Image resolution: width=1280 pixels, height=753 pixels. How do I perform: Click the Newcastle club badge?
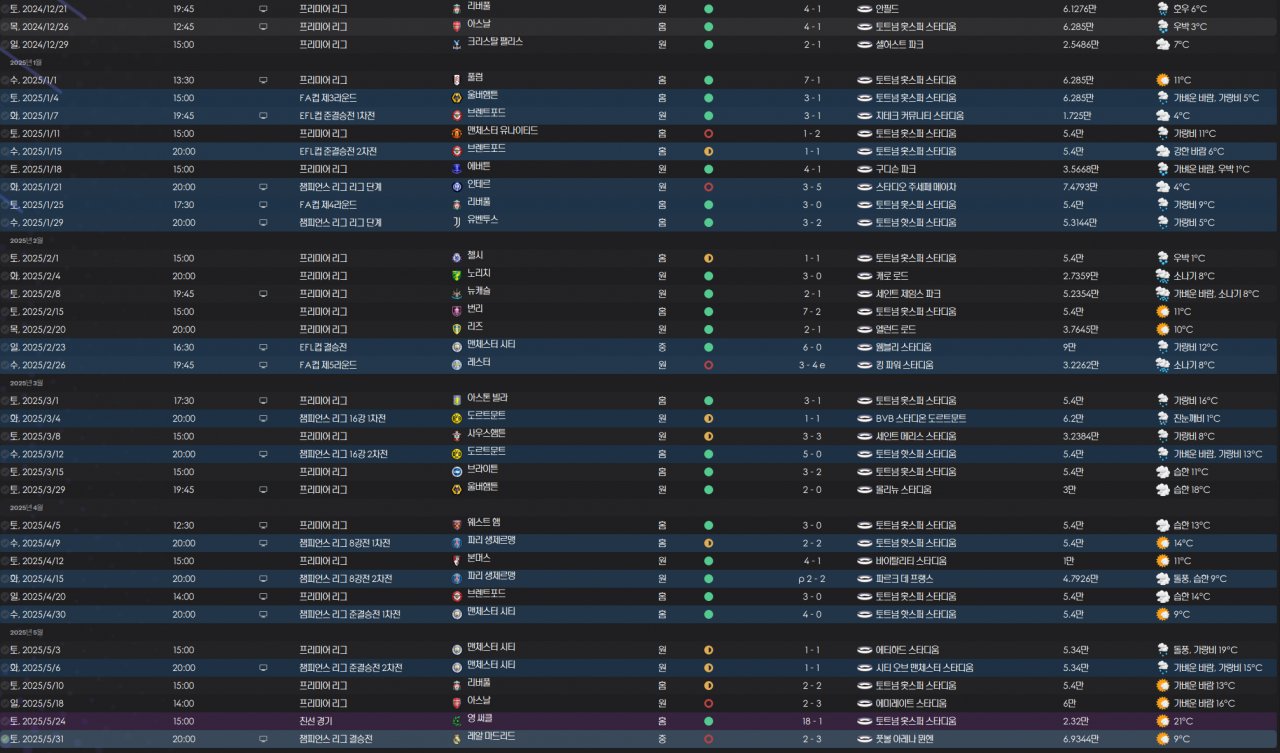click(457, 293)
